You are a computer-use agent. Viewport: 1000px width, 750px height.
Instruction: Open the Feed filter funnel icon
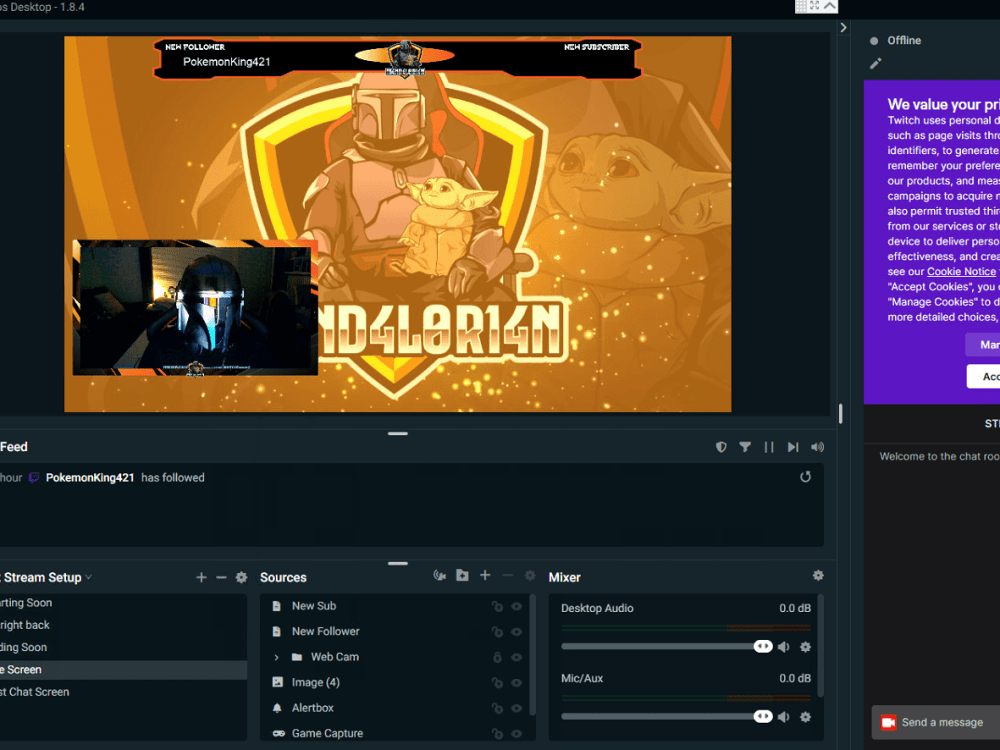[x=745, y=447]
